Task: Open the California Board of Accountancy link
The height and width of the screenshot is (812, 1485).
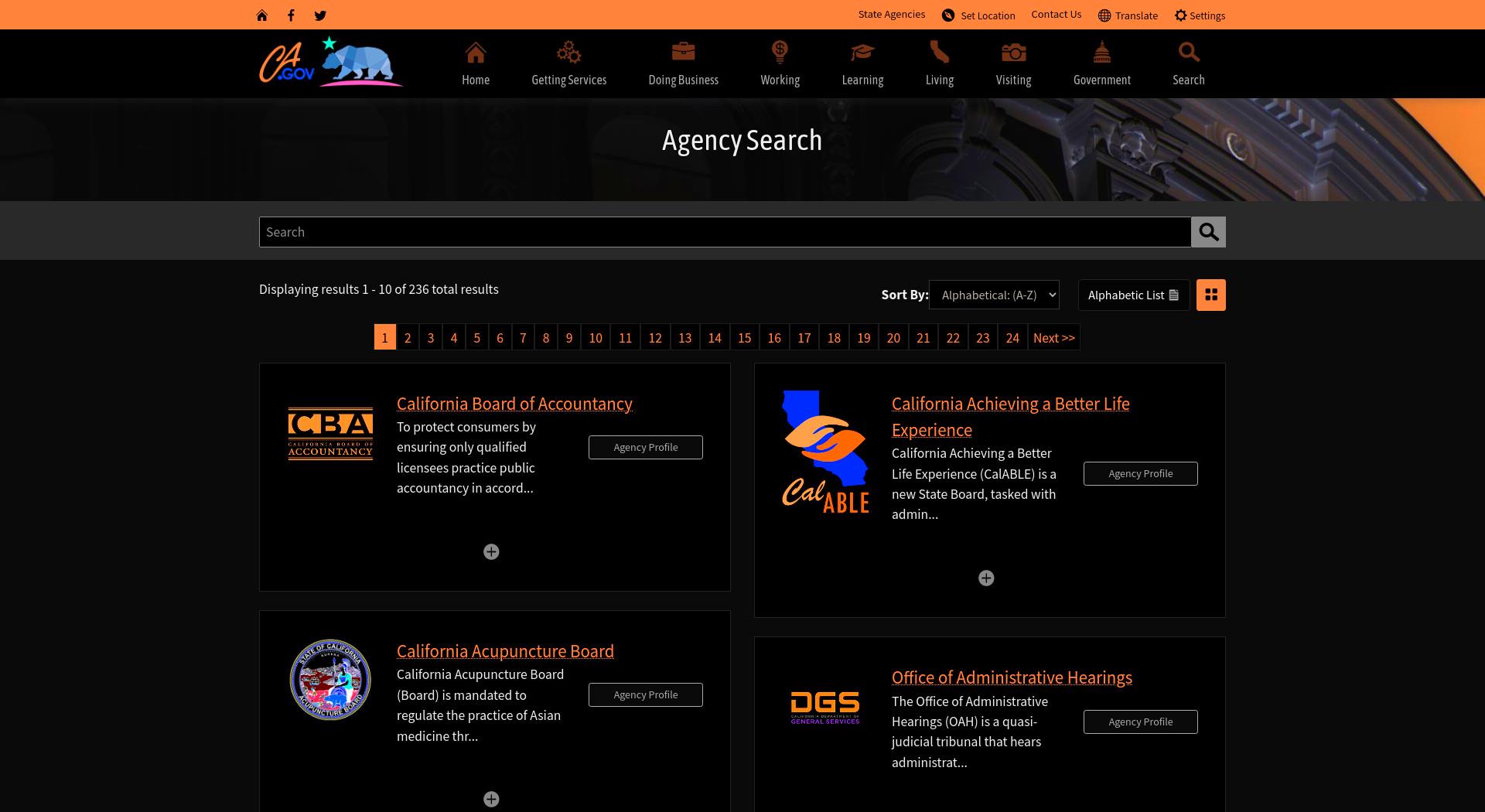Action: (x=514, y=404)
